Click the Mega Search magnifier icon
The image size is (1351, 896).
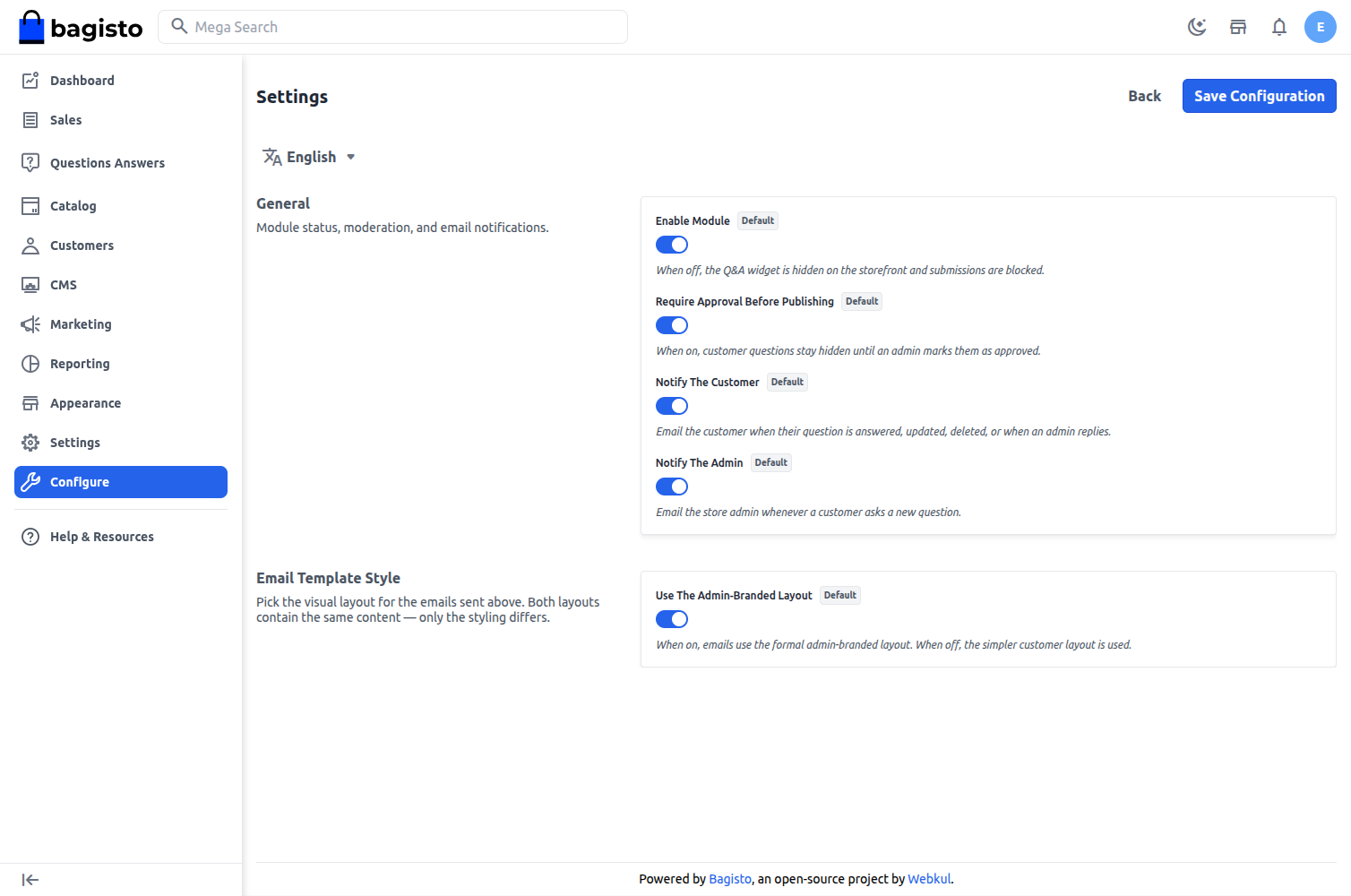179,26
